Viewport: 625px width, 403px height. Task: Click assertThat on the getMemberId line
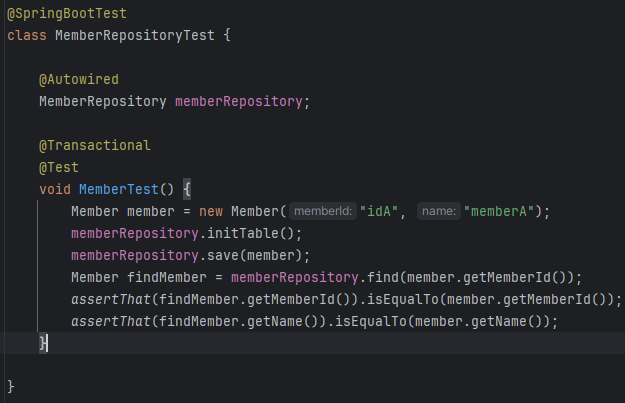tap(111, 299)
